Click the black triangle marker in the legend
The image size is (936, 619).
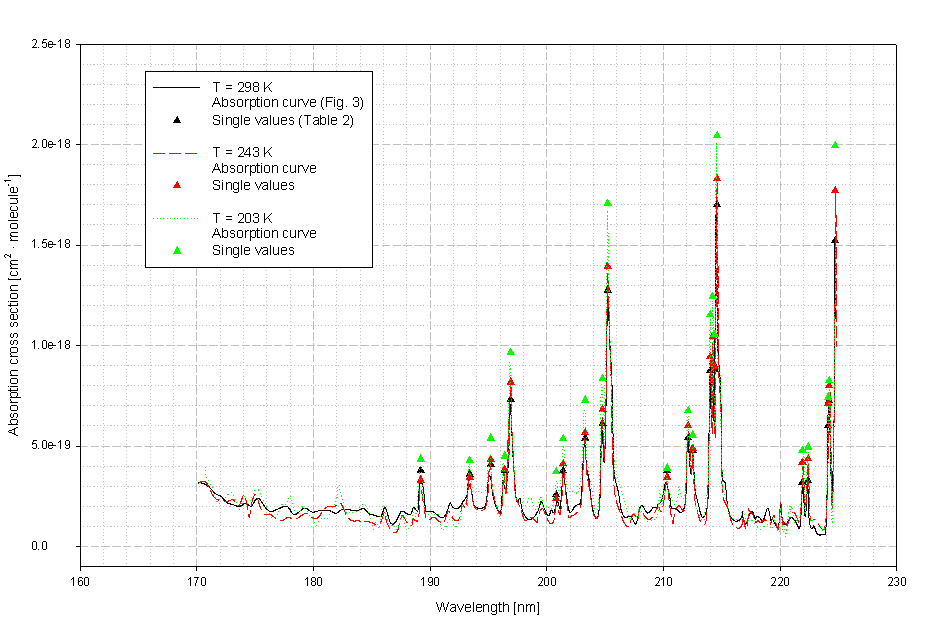177,120
